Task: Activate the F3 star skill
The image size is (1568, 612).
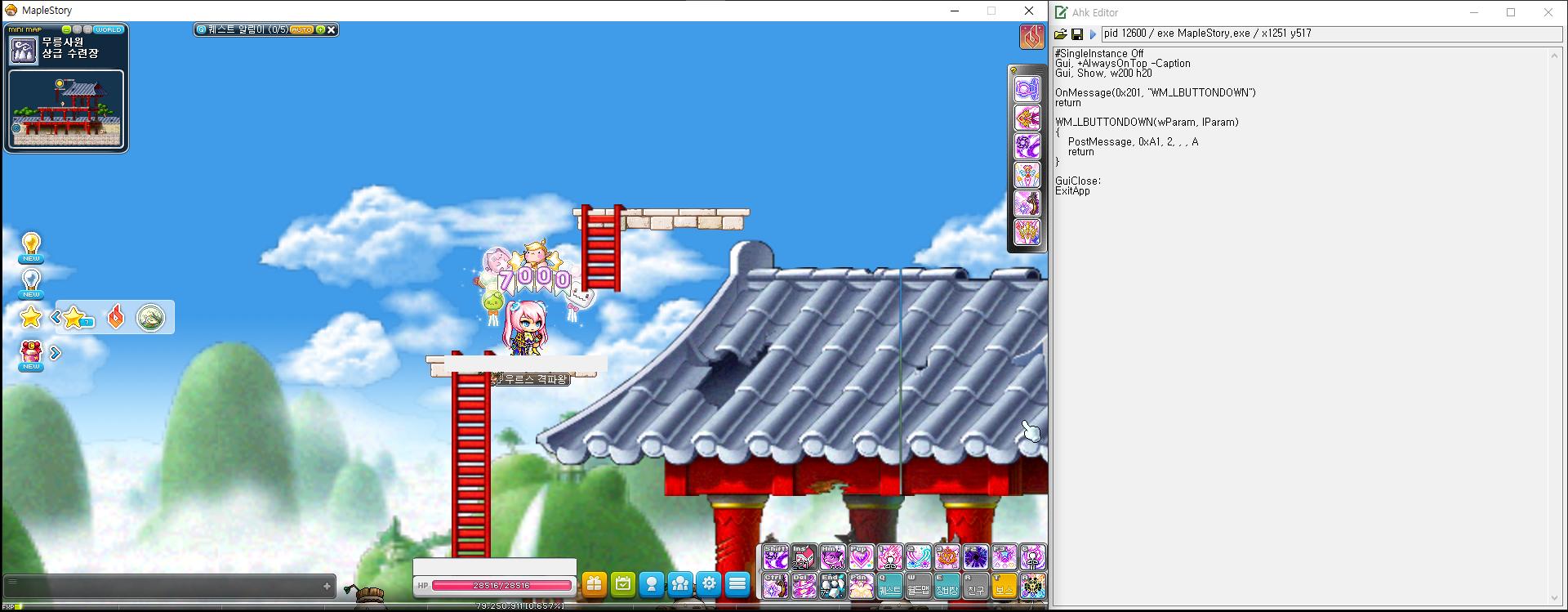Action: [1004, 557]
